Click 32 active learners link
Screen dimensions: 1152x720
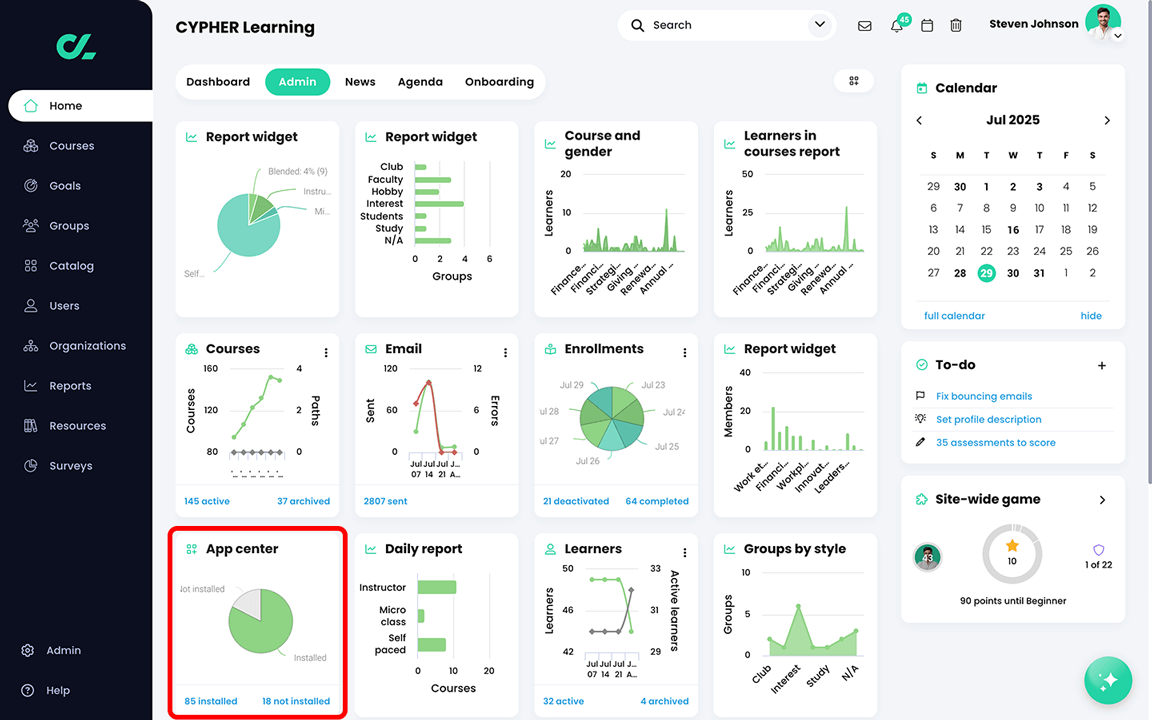564,701
